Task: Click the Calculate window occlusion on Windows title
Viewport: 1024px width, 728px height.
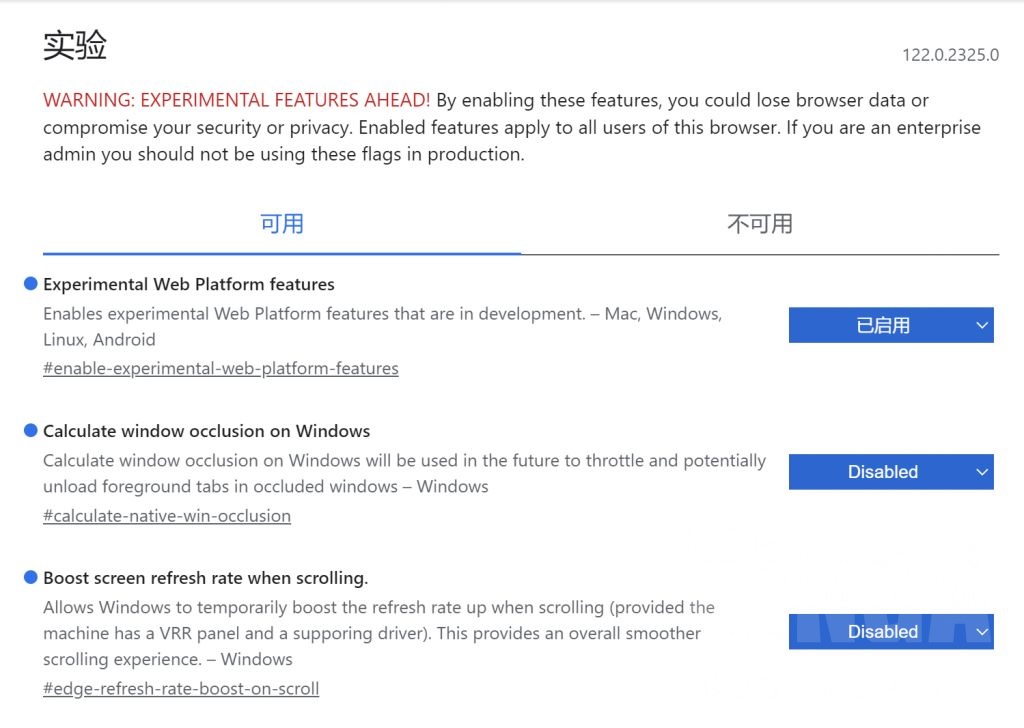Action: (206, 431)
